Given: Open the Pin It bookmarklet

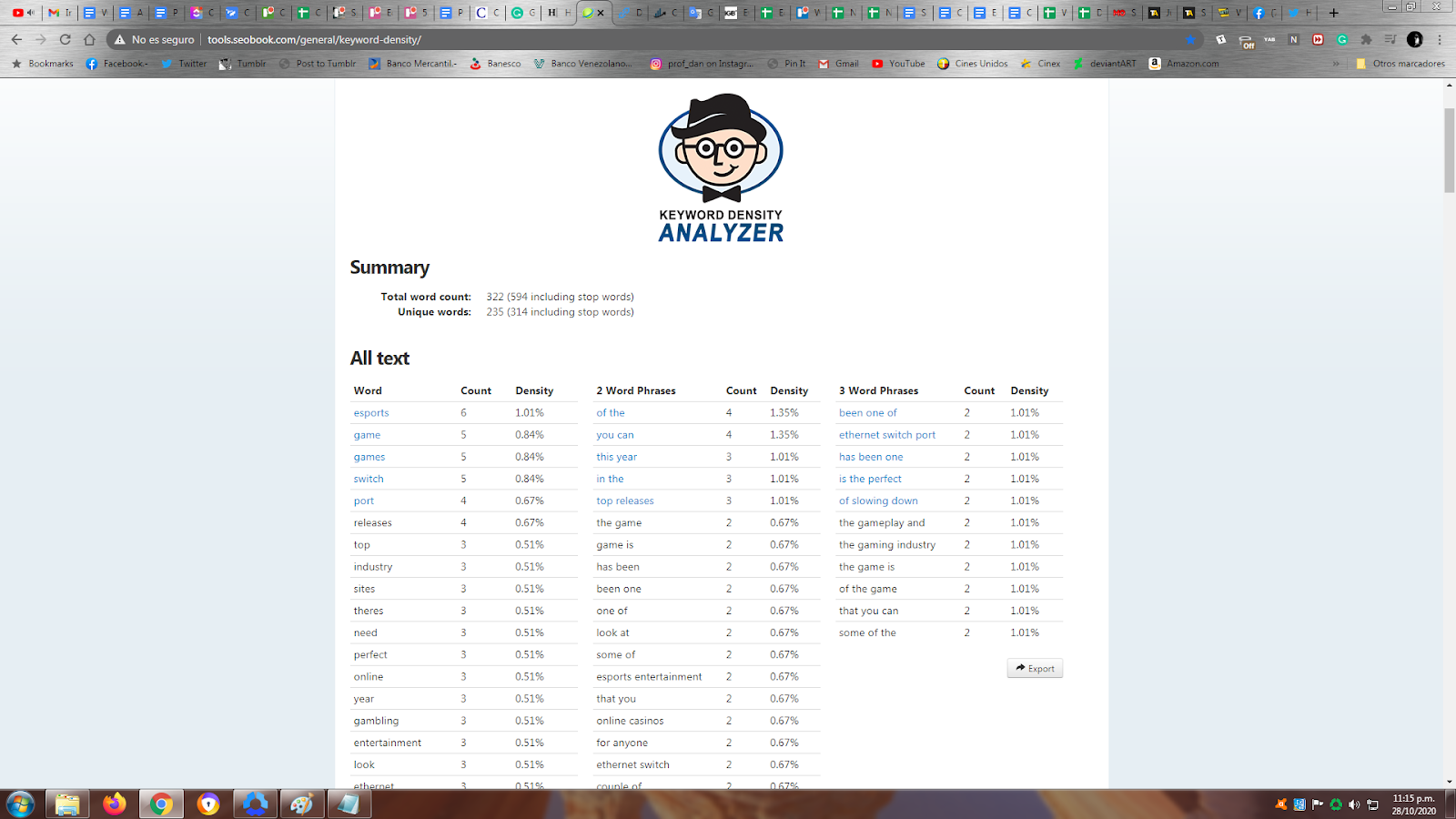Looking at the screenshot, I should coord(787,64).
